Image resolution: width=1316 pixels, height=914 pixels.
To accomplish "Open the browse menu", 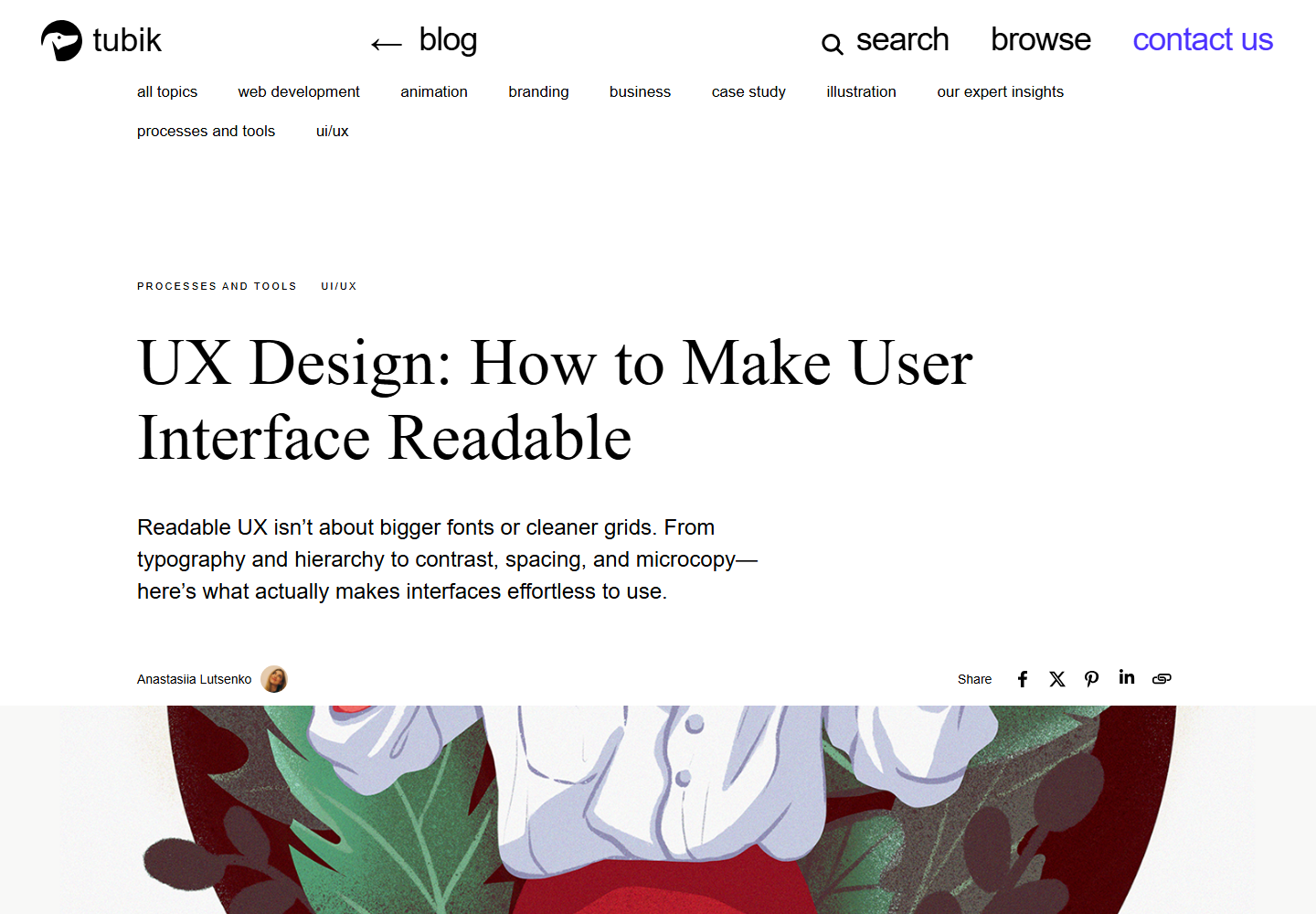I will coord(1041,40).
